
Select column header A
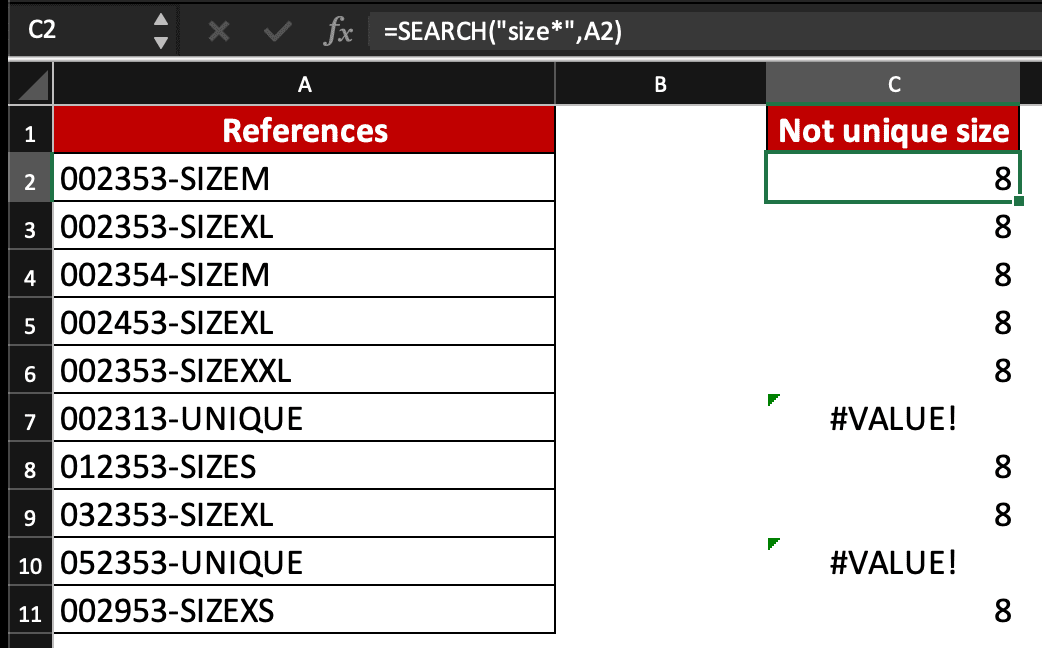tap(304, 84)
